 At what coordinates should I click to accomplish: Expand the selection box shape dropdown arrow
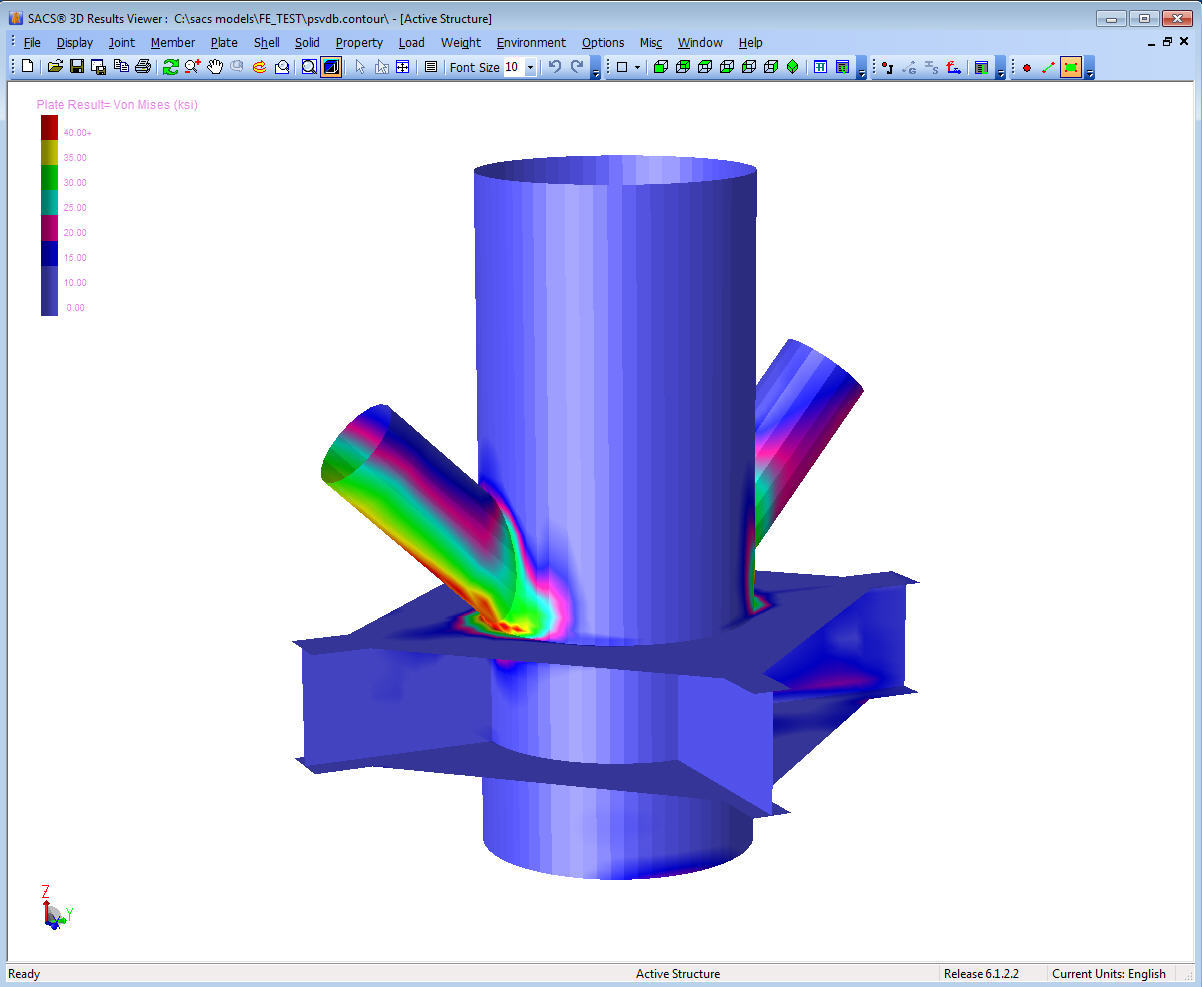637,67
